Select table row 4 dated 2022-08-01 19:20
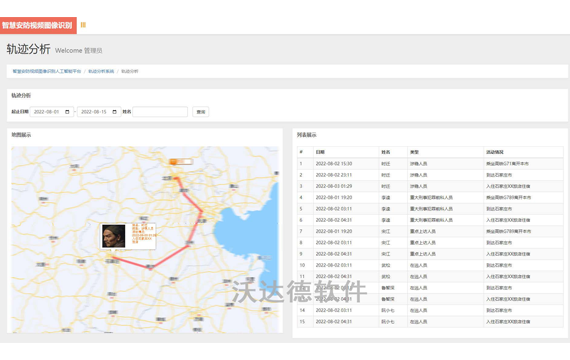The height and width of the screenshot is (360, 570). (430, 197)
